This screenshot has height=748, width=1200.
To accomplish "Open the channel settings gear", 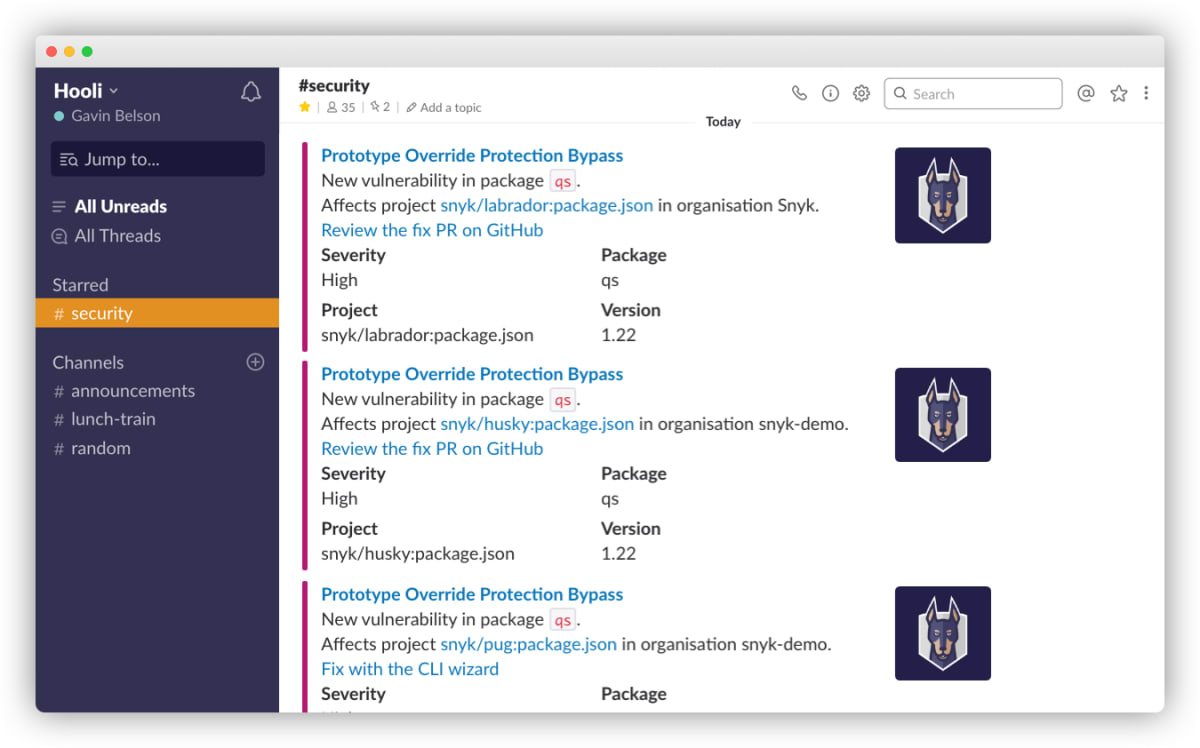I will click(x=861, y=92).
